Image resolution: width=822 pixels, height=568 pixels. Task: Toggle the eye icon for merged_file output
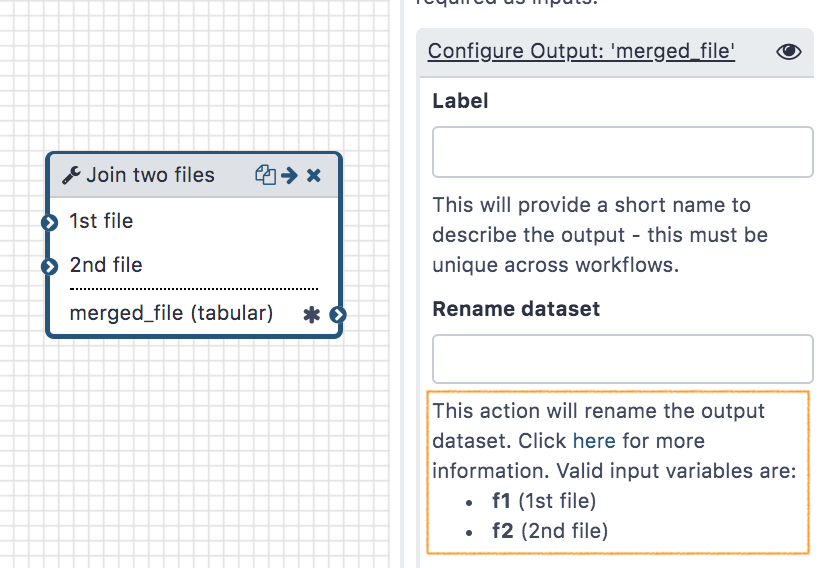coord(788,52)
